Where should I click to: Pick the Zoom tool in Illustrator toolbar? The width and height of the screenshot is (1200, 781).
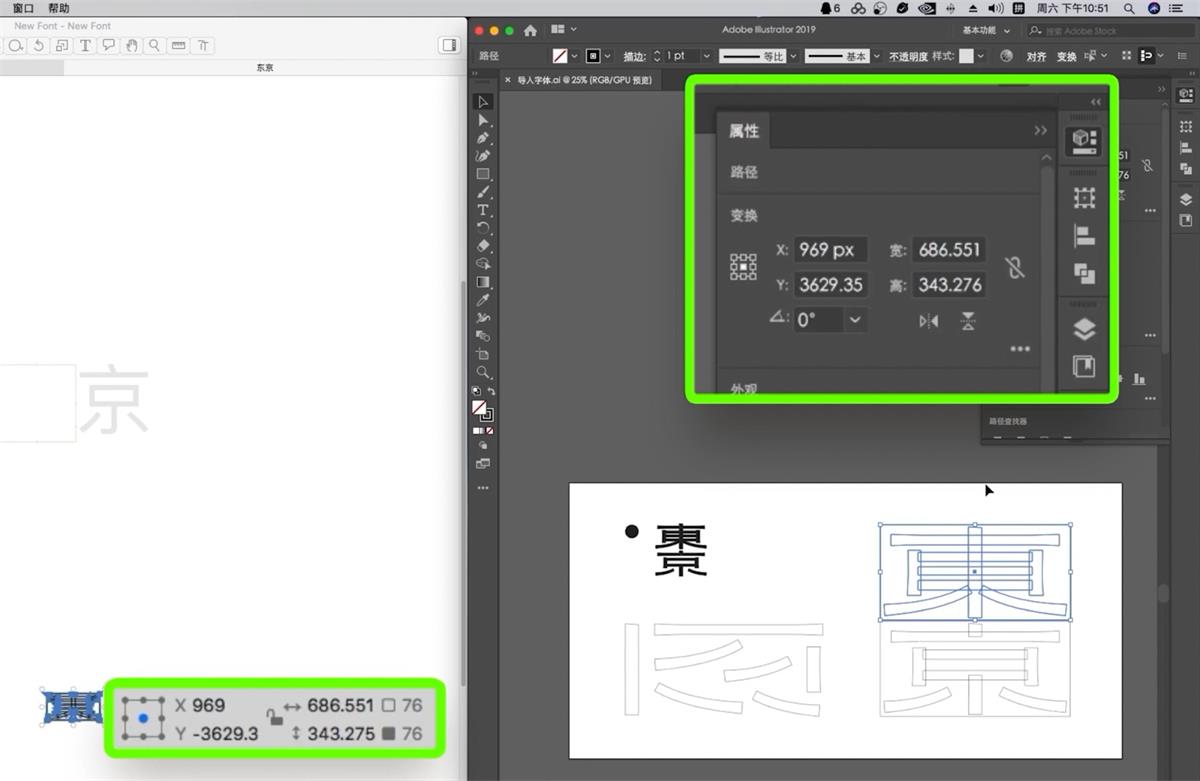(x=483, y=372)
